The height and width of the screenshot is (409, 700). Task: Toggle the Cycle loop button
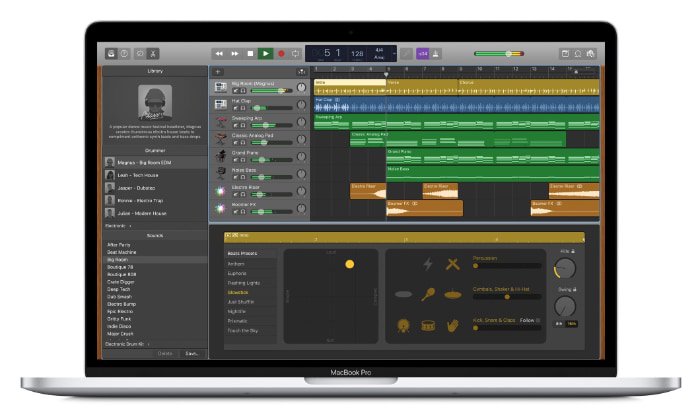(296, 54)
